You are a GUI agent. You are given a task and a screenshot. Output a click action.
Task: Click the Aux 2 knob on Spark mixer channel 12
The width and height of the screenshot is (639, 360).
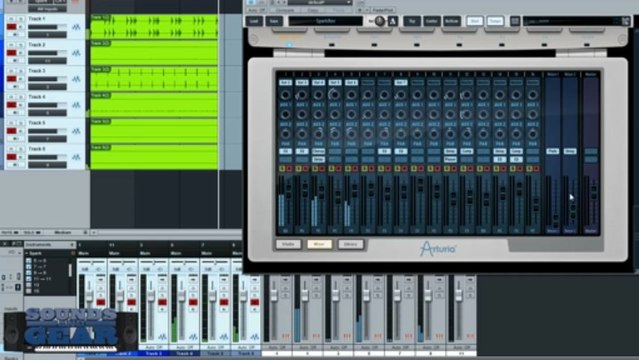[467, 115]
